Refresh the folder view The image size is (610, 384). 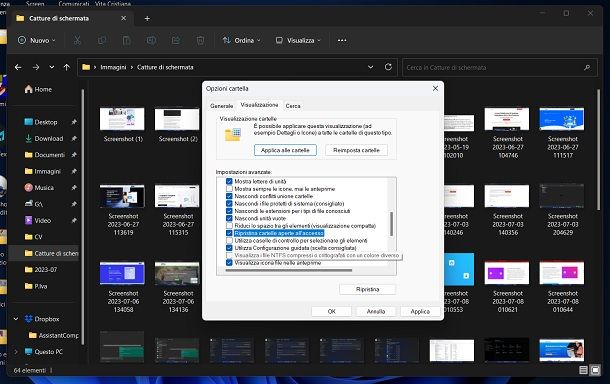pyautogui.click(x=388, y=67)
